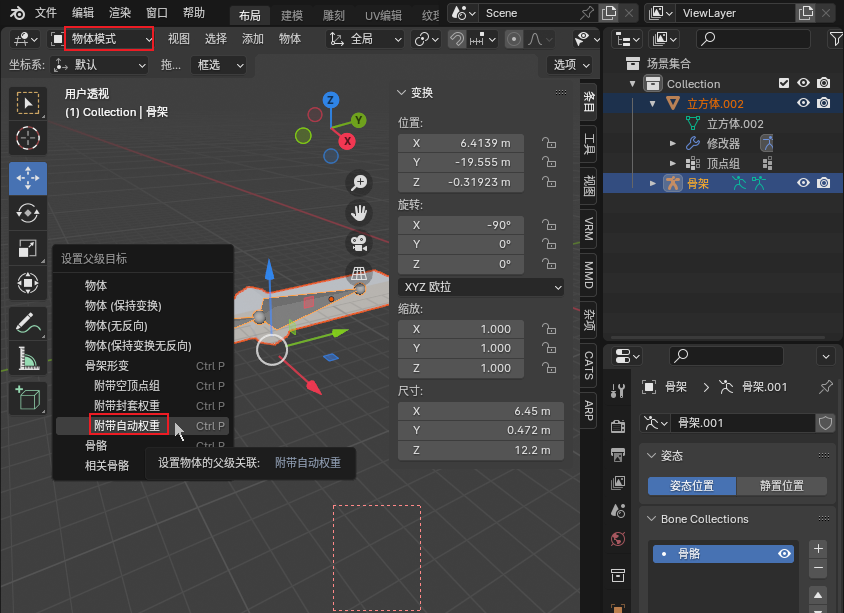This screenshot has height=613, width=844.
Task: Pick the Annotate pencil tool
Action: [28, 322]
